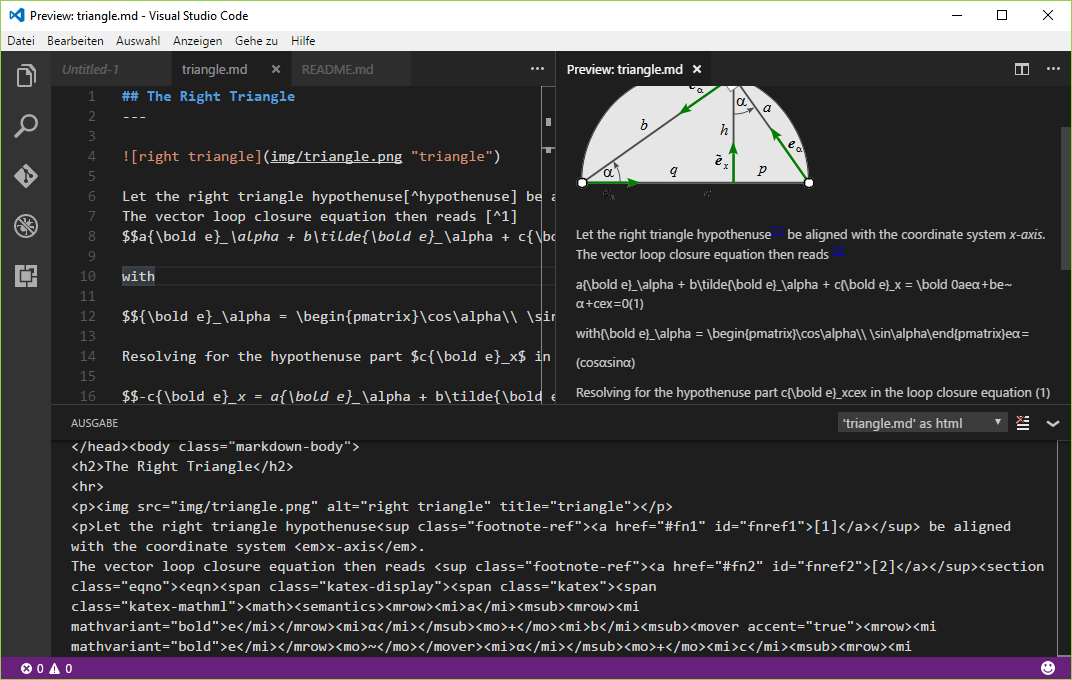This screenshot has height=680, width=1072.
Task: Click line number 1 in the editor
Action: tap(92, 96)
